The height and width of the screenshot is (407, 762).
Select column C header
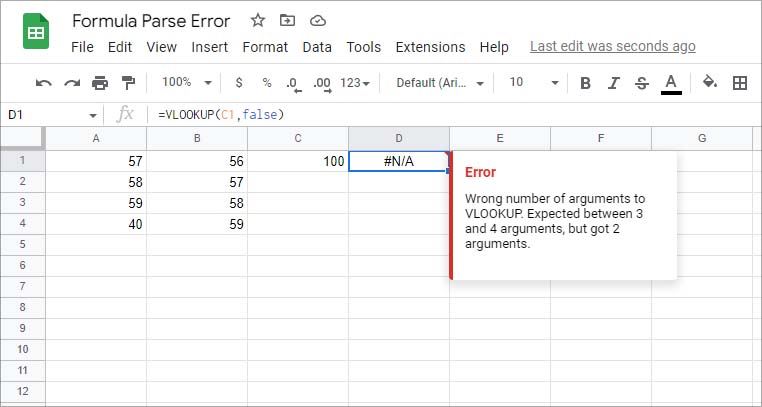click(298, 138)
